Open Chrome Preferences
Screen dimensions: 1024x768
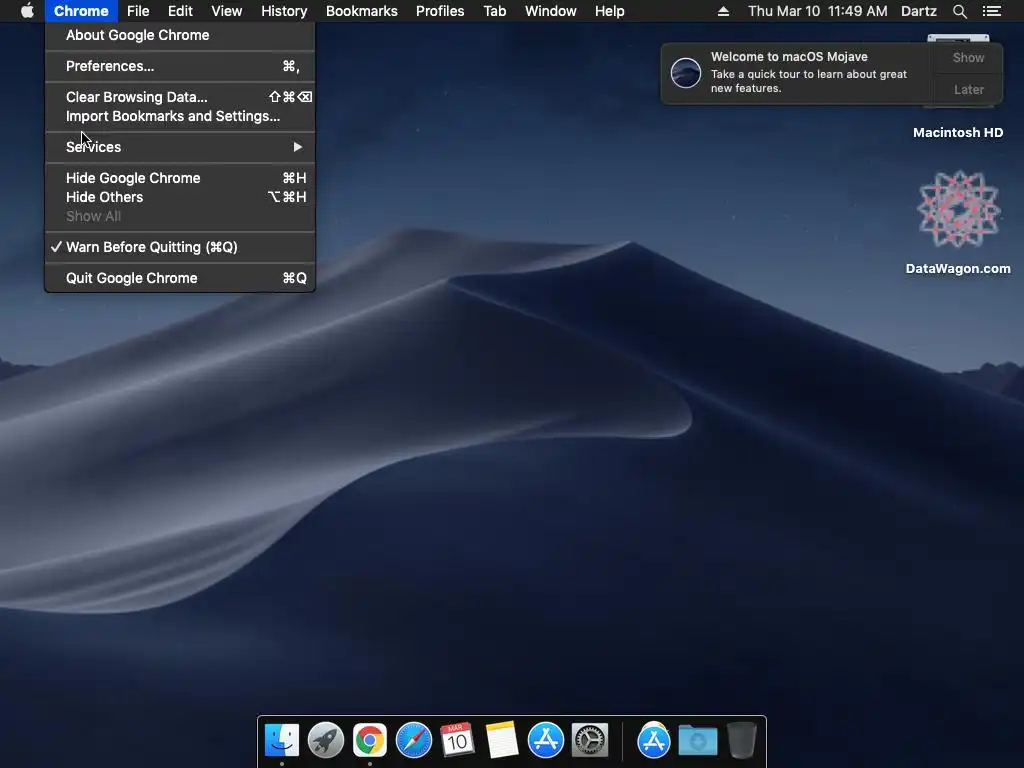coord(180,66)
